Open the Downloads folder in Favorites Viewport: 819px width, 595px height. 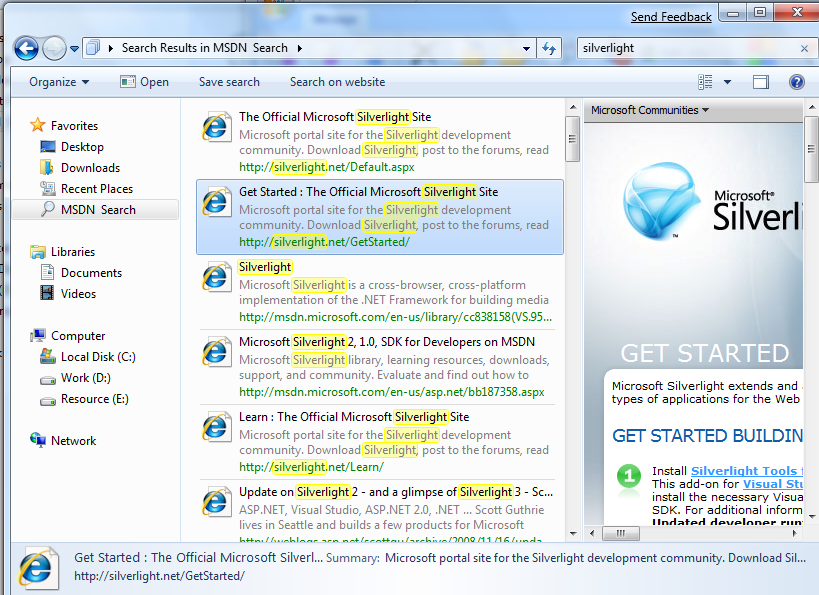90,168
